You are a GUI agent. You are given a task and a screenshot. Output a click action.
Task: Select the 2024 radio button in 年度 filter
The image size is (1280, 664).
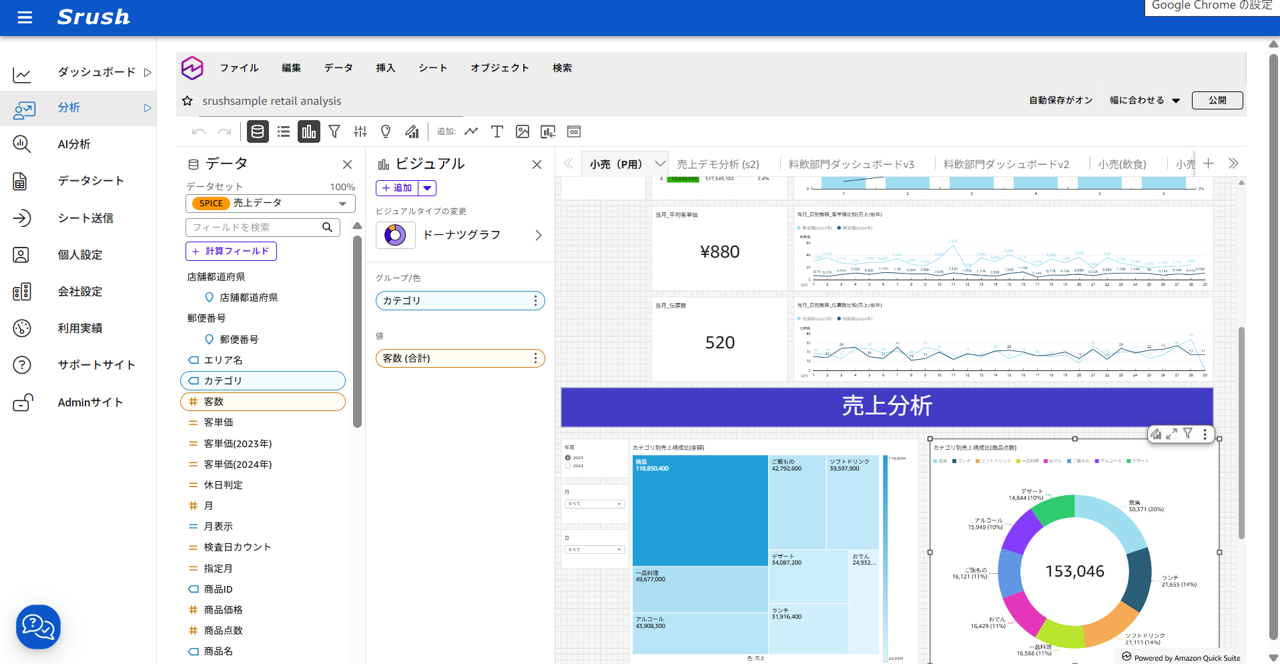(x=567, y=466)
